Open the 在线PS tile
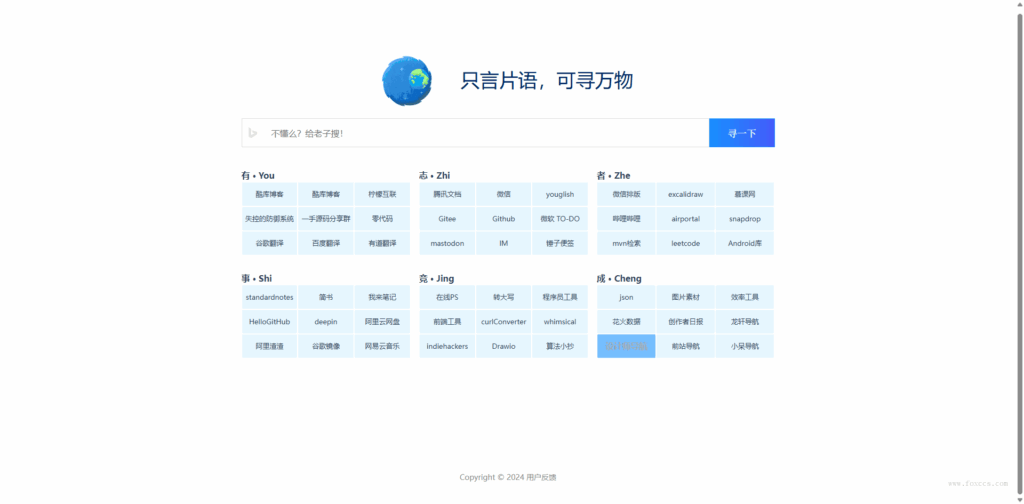The width and height of the screenshot is (1024, 504). [447, 297]
